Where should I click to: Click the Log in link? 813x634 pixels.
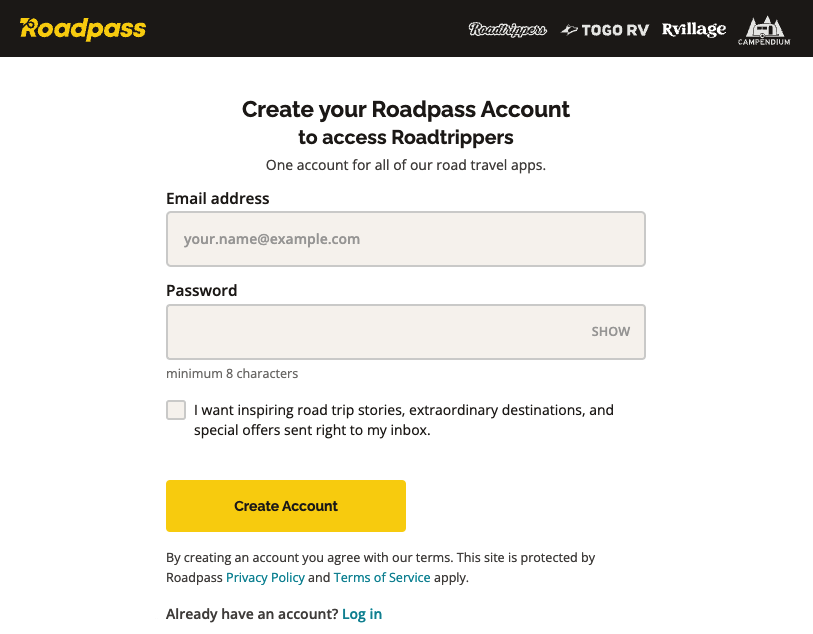click(x=362, y=613)
